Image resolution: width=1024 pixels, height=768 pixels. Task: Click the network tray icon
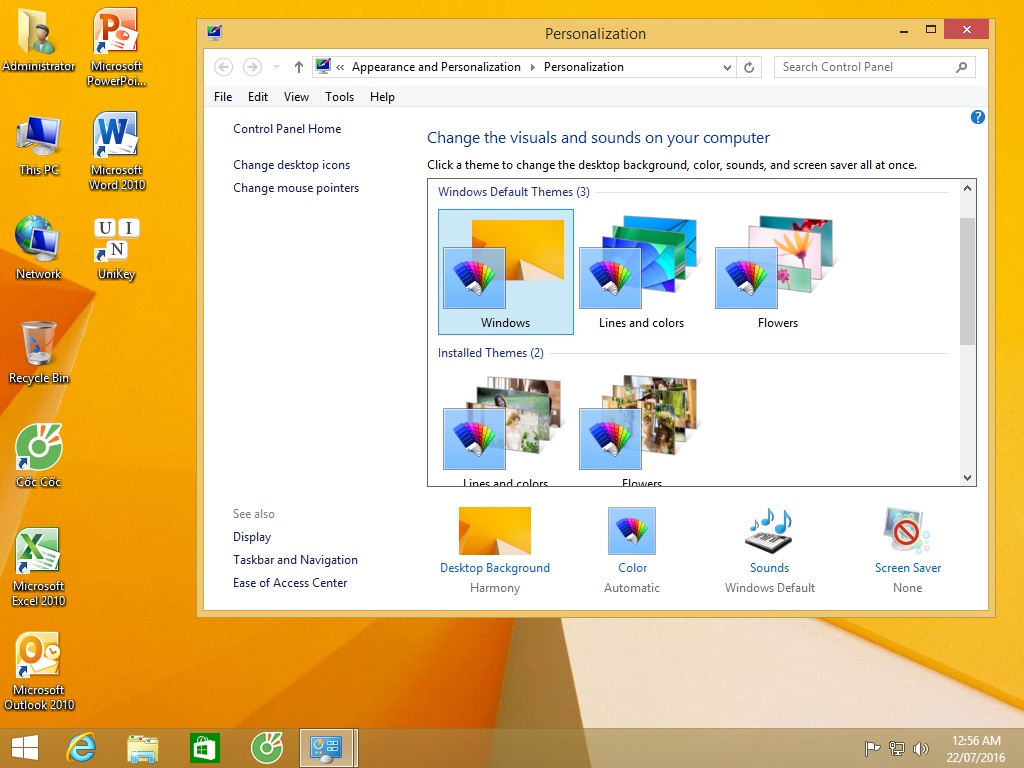pyautogui.click(x=897, y=748)
